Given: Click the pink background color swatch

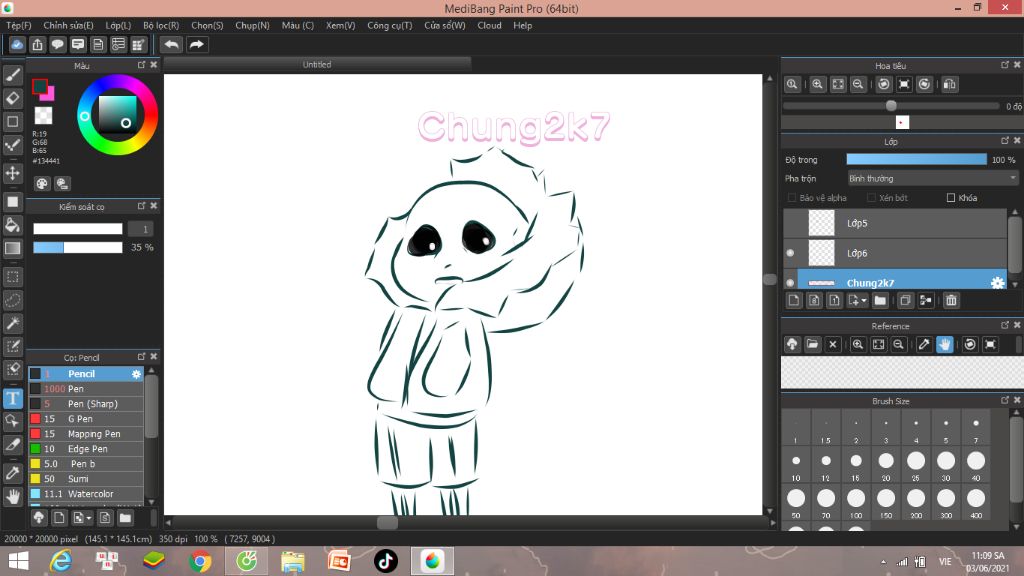Looking at the screenshot, I should click(x=49, y=95).
